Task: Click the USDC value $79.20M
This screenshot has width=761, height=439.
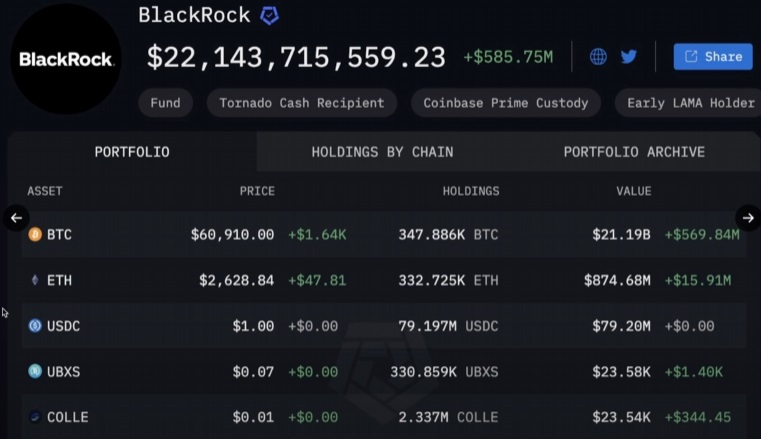Action: click(621, 326)
